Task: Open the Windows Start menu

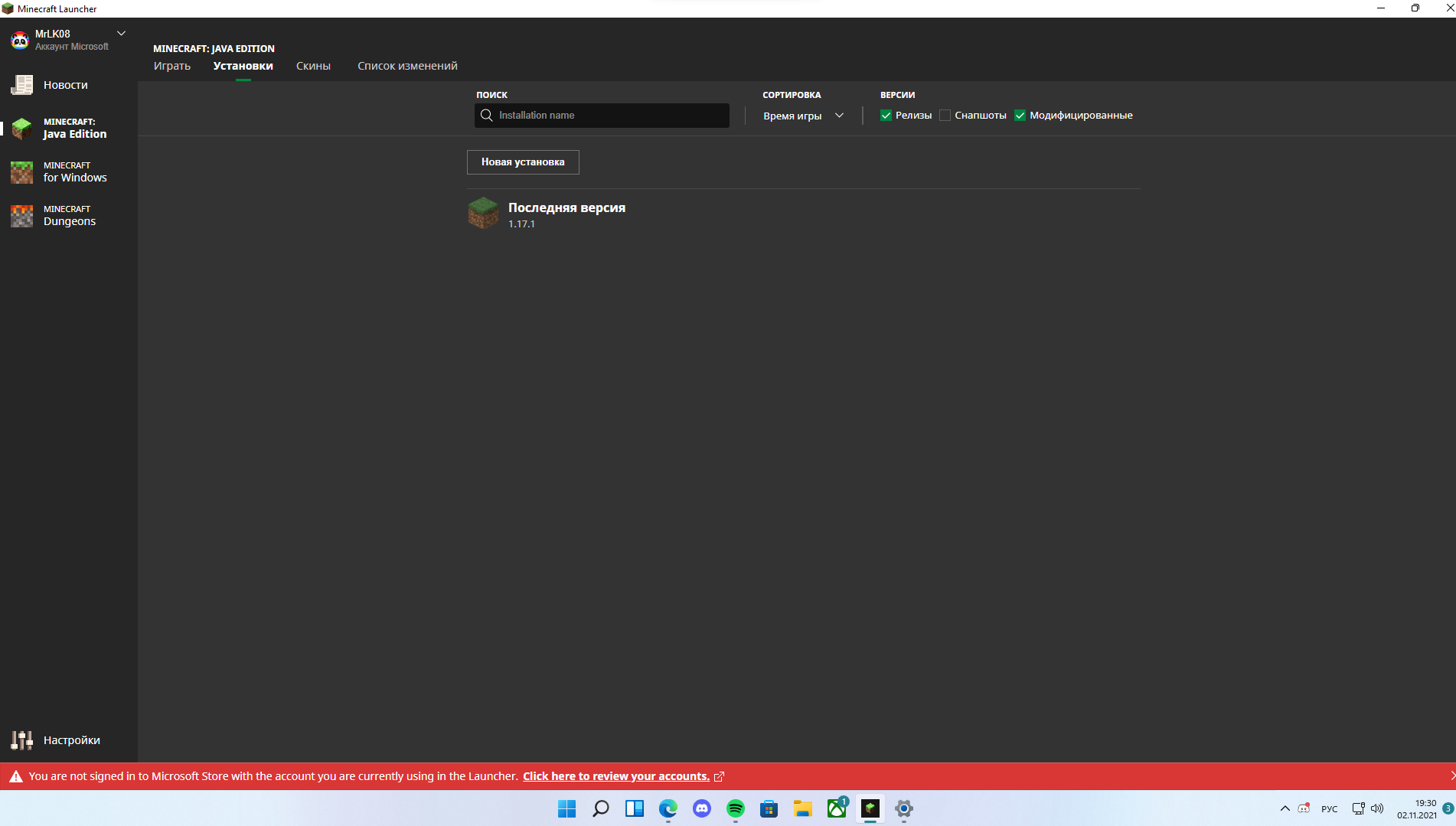Action: click(566, 808)
